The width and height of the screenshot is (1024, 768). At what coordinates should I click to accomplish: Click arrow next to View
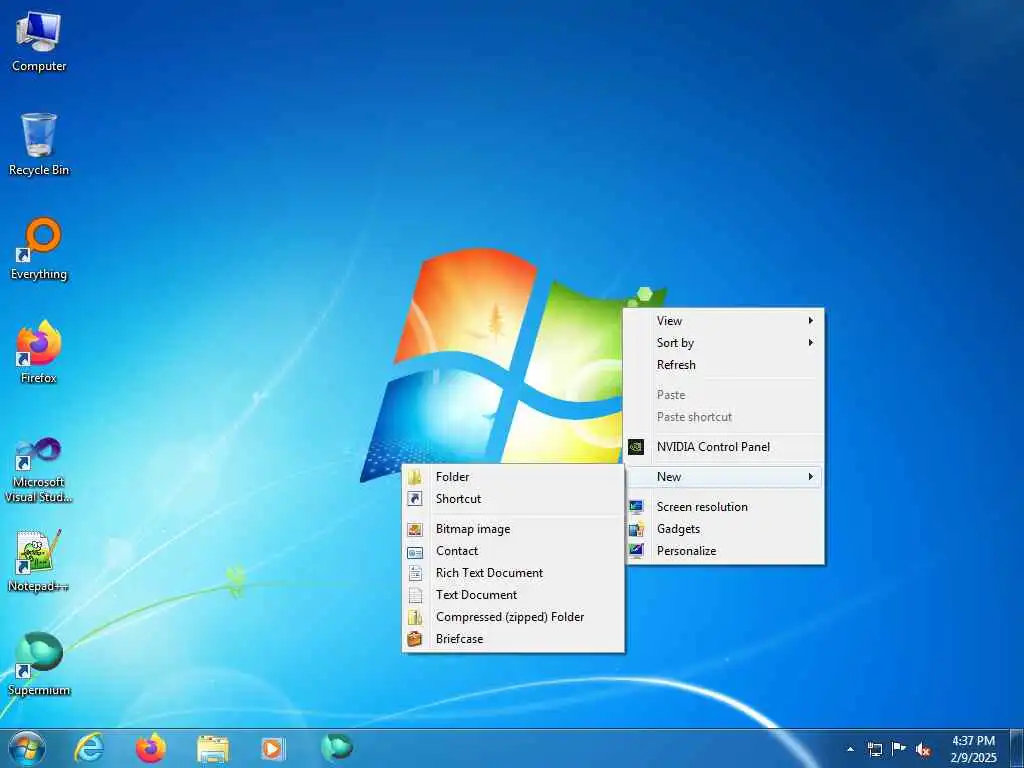click(810, 321)
